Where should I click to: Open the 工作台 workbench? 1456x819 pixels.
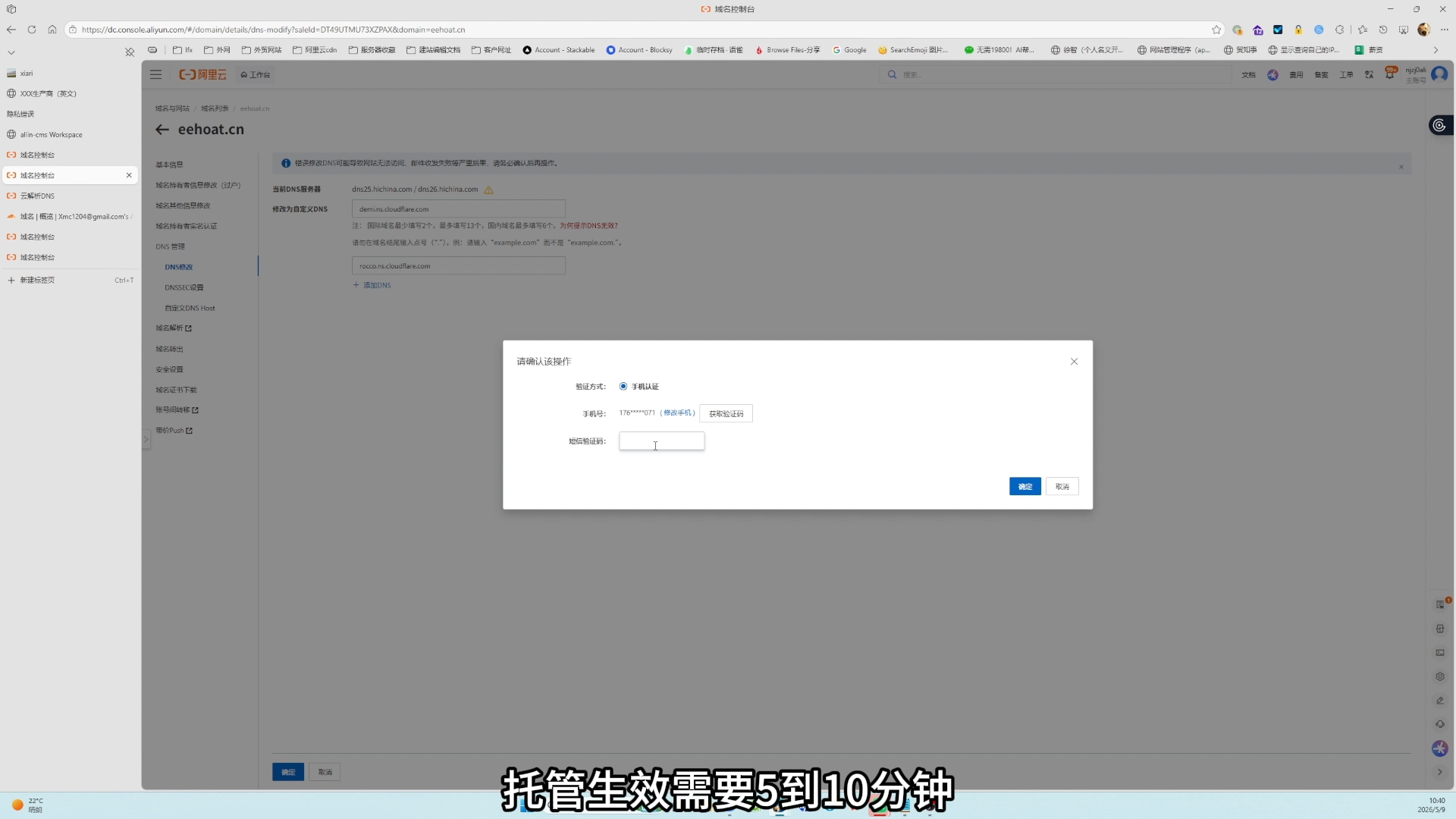(x=256, y=74)
